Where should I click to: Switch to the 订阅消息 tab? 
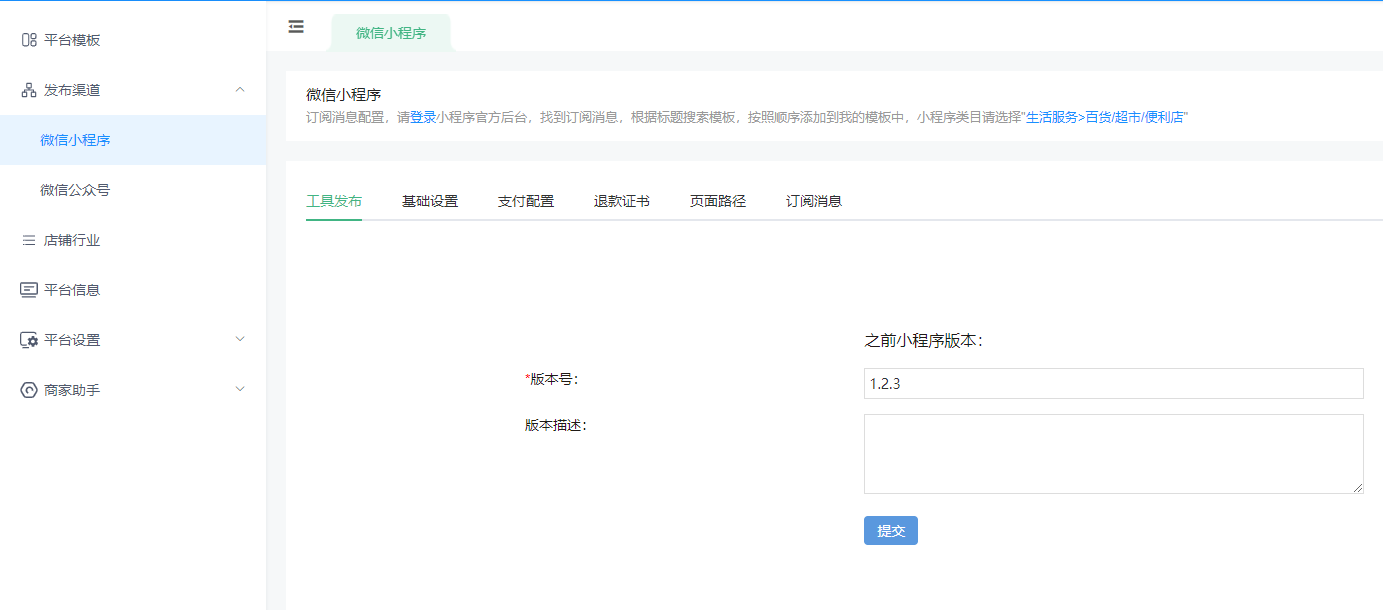pyautogui.click(x=814, y=201)
